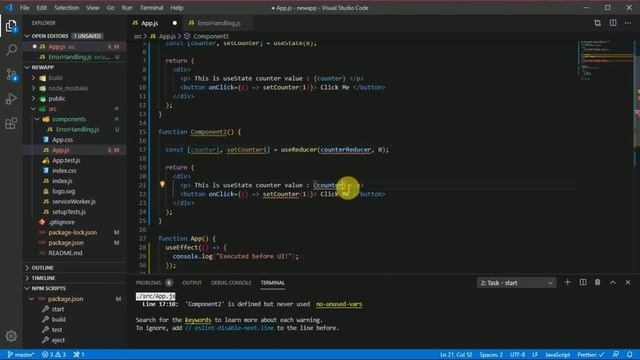Close the terminal panel
This screenshot has width=640, height=360.
(628, 282)
